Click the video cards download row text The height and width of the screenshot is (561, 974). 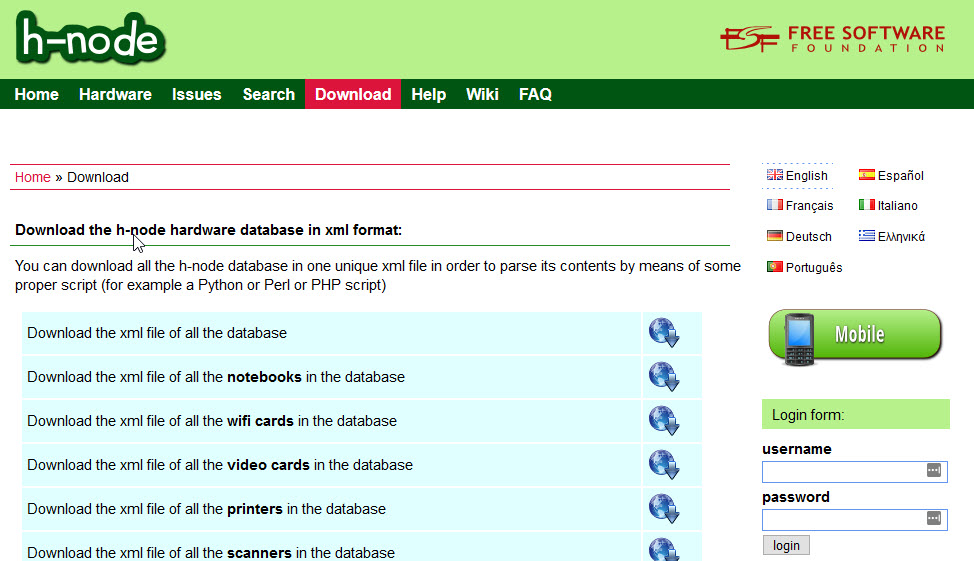(x=220, y=465)
